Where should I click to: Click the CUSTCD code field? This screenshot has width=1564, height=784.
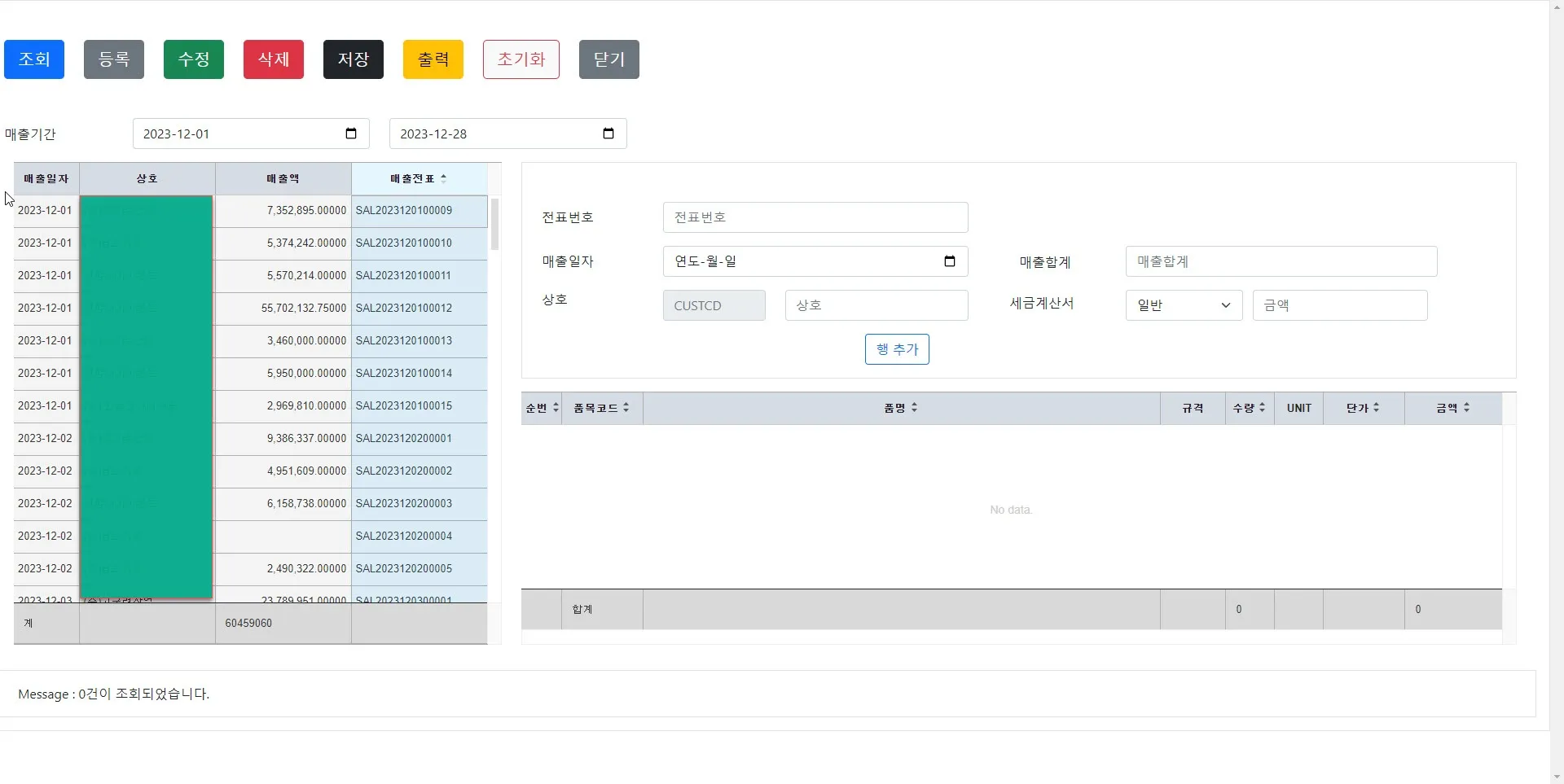(x=714, y=305)
